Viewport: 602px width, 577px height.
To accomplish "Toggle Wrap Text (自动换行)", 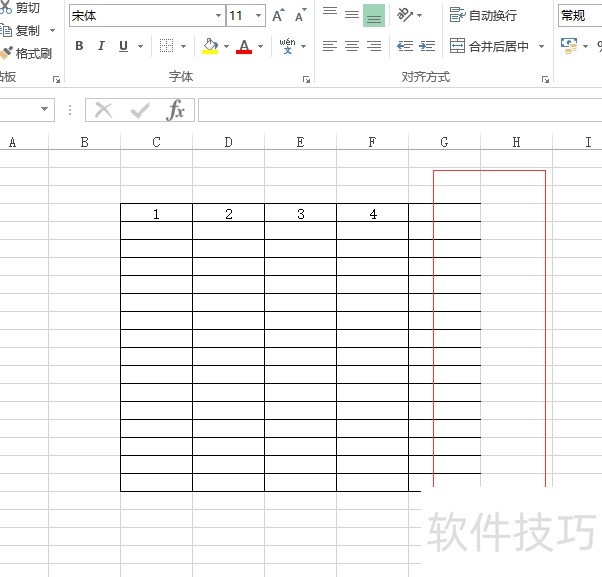I will [x=483, y=15].
